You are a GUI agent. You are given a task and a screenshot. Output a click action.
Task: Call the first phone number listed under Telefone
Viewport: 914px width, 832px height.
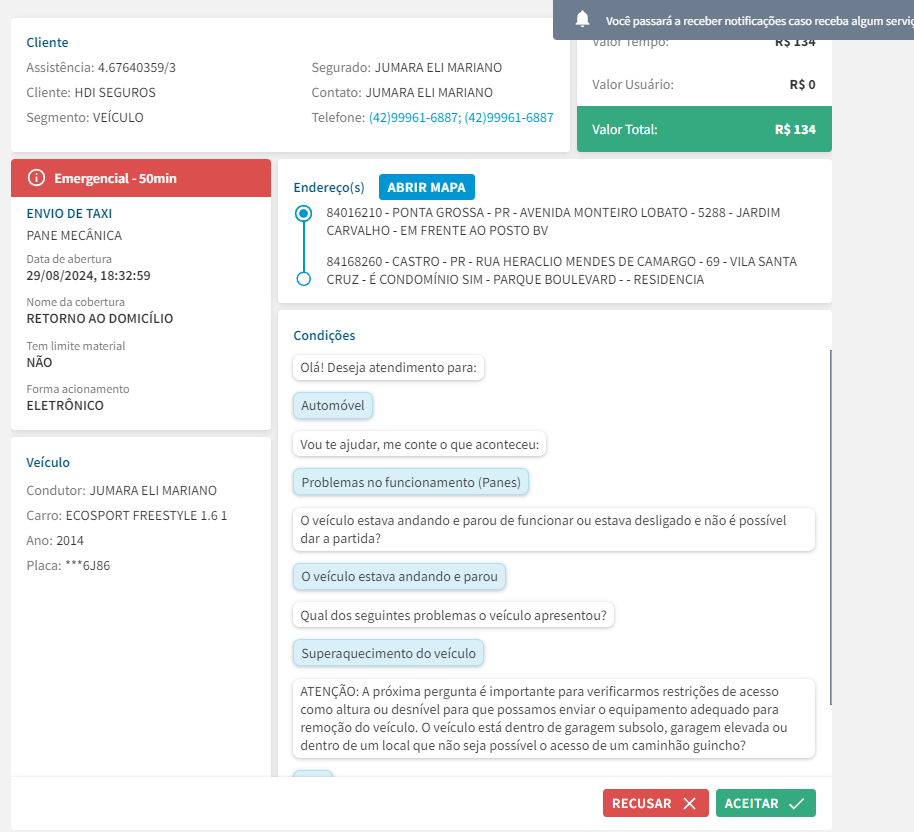(x=414, y=118)
